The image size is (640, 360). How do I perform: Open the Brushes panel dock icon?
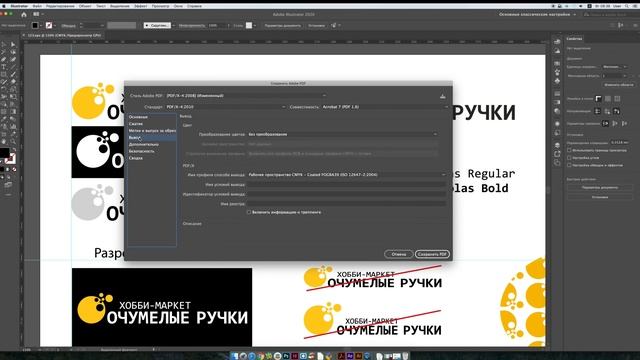pos(557,72)
